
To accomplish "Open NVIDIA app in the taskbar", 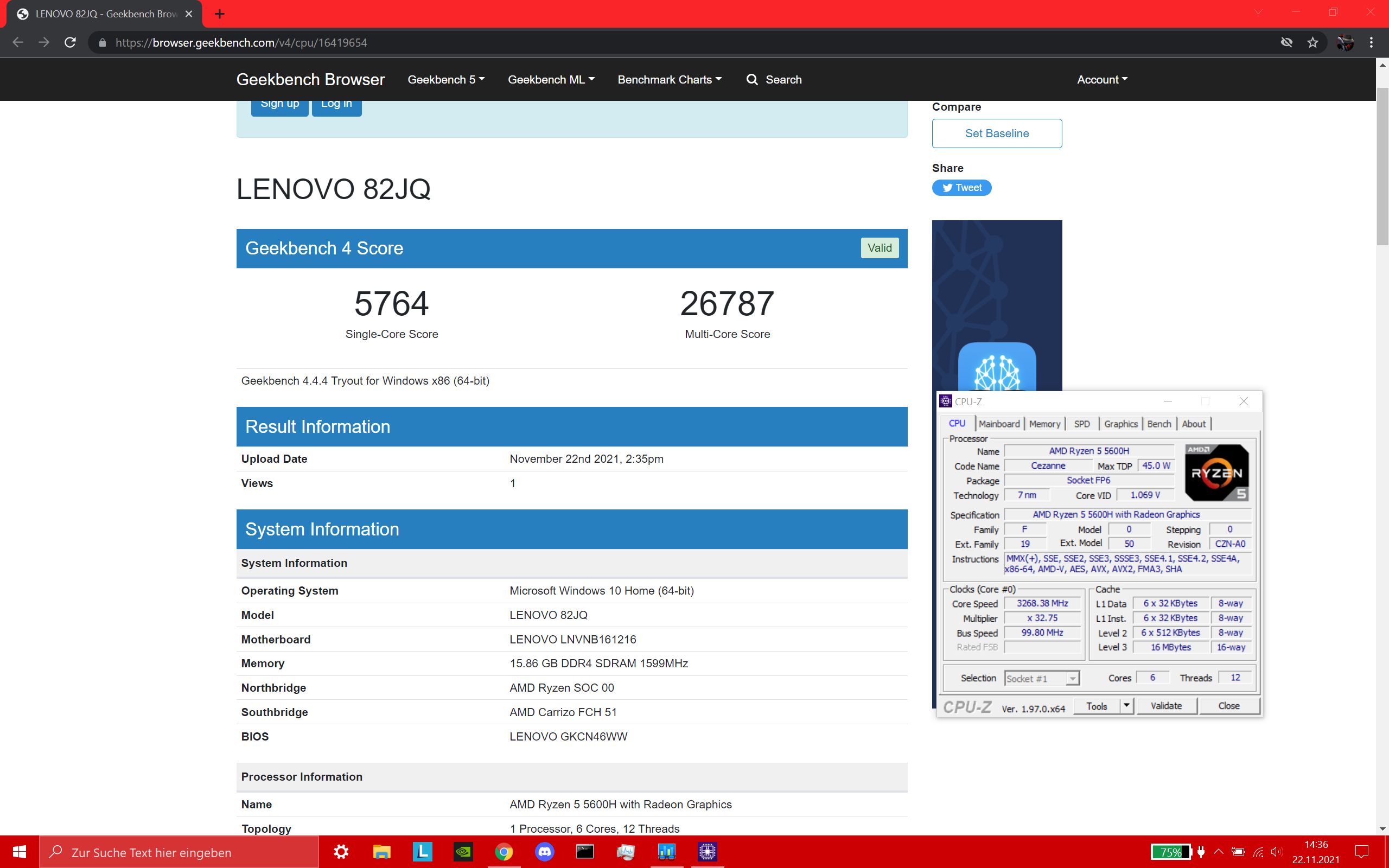I will [463, 852].
